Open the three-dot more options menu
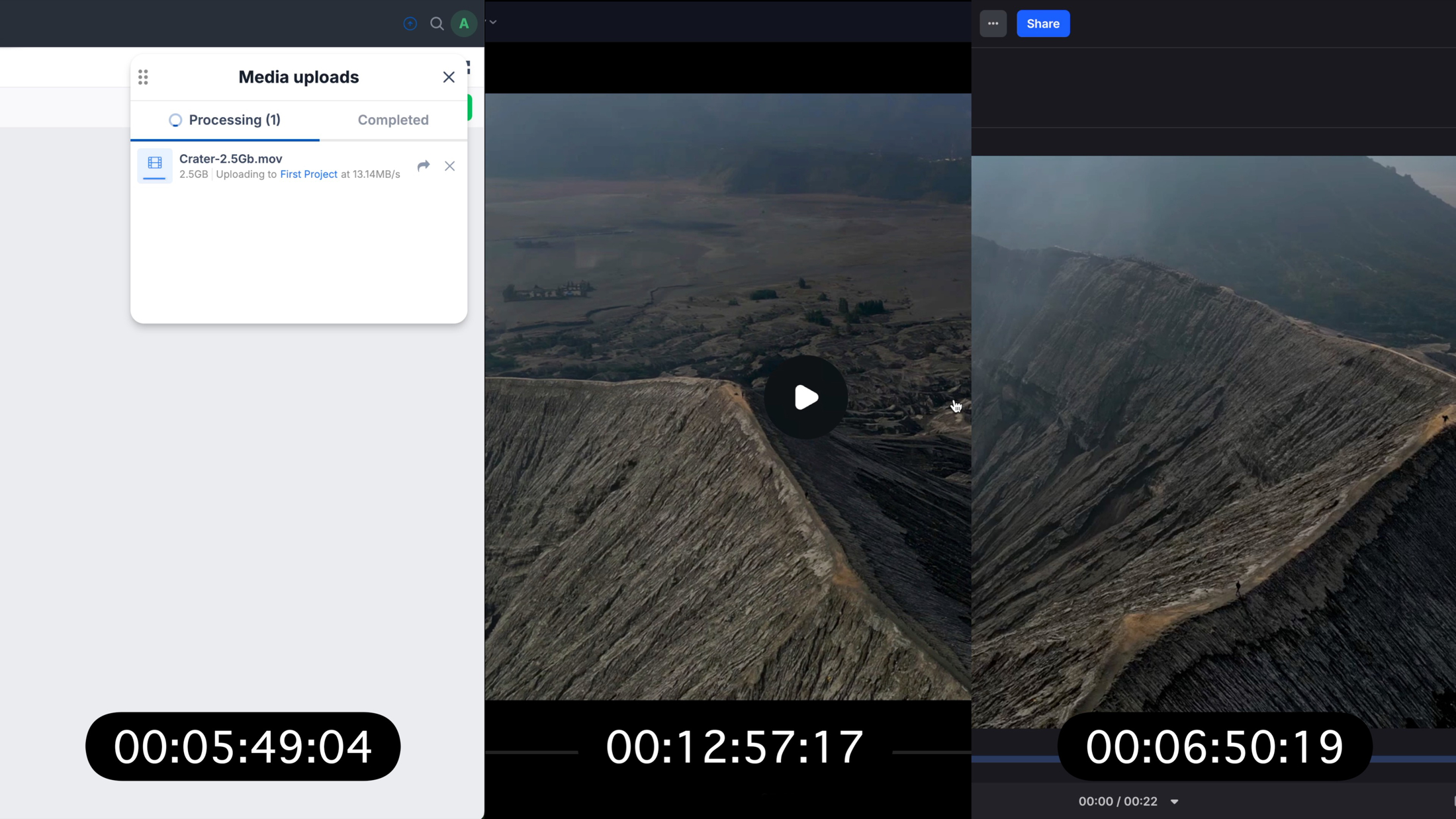This screenshot has height=819, width=1456. [x=993, y=24]
